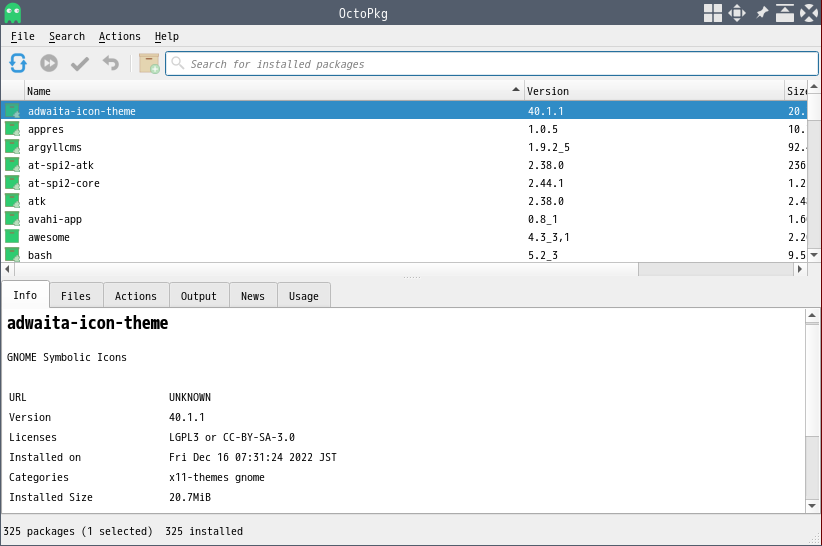
Task: Click the GNOME Symbolic Icons description
Action: [67, 357]
